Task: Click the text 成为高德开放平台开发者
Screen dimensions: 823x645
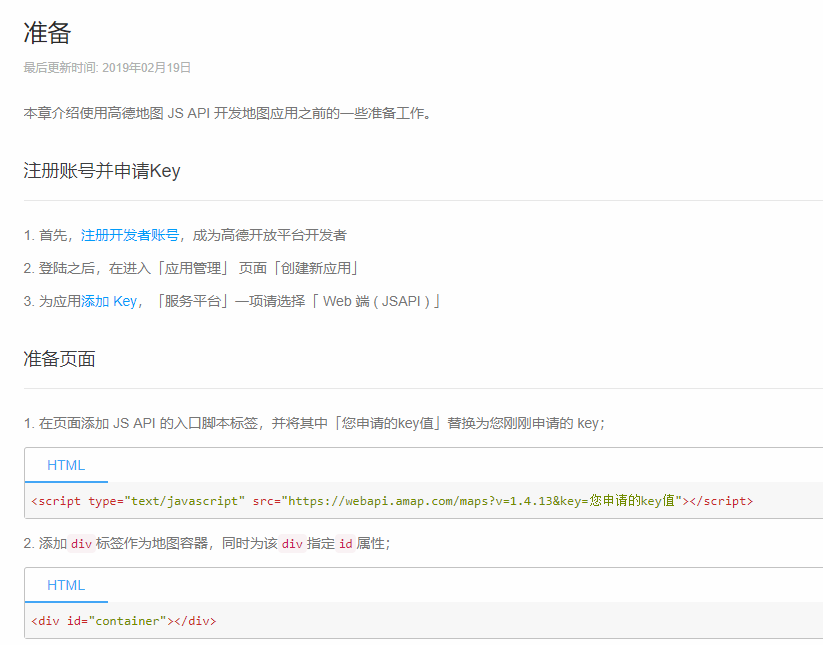Action: pos(270,235)
